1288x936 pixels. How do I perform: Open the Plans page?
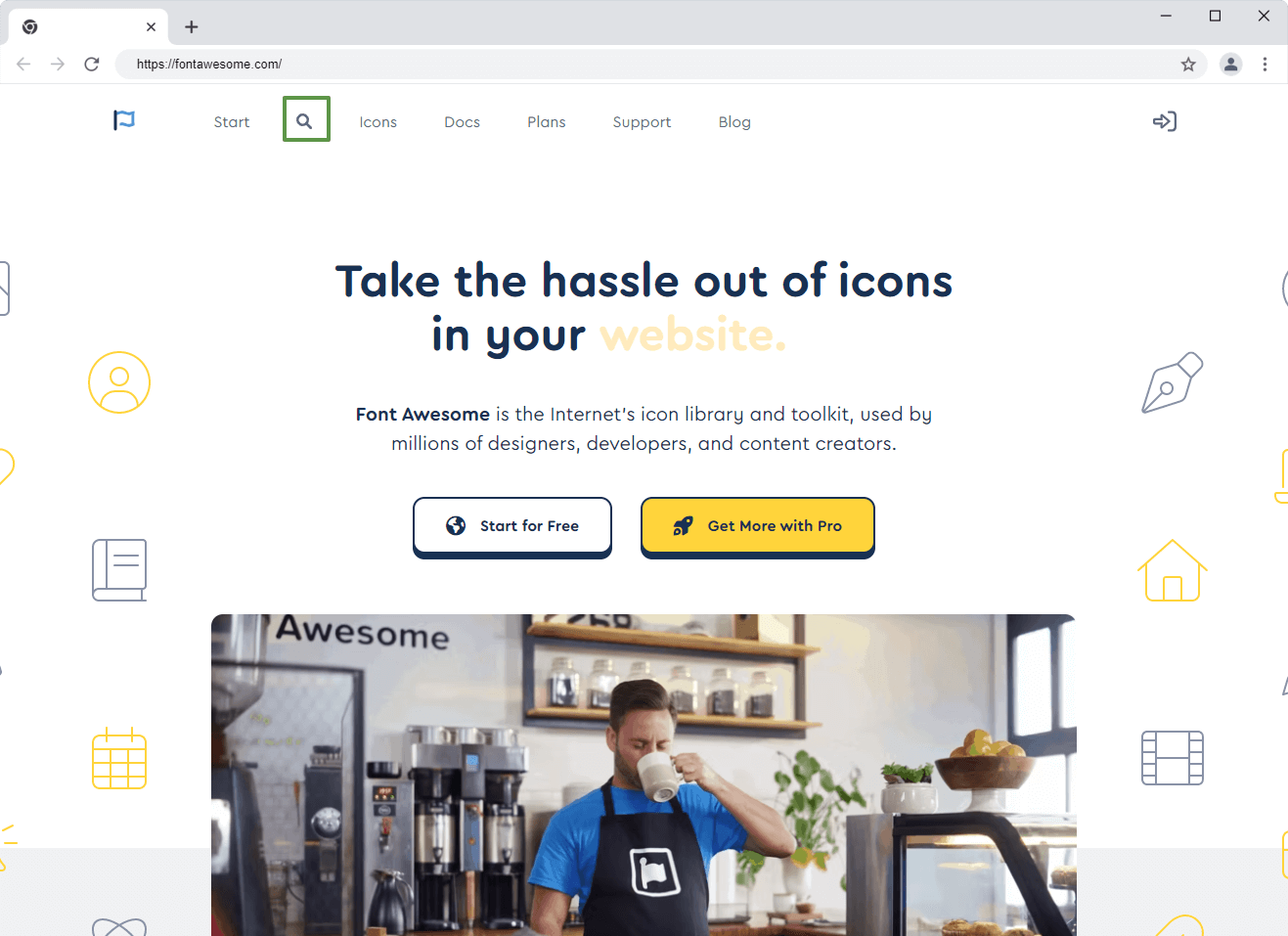click(546, 122)
